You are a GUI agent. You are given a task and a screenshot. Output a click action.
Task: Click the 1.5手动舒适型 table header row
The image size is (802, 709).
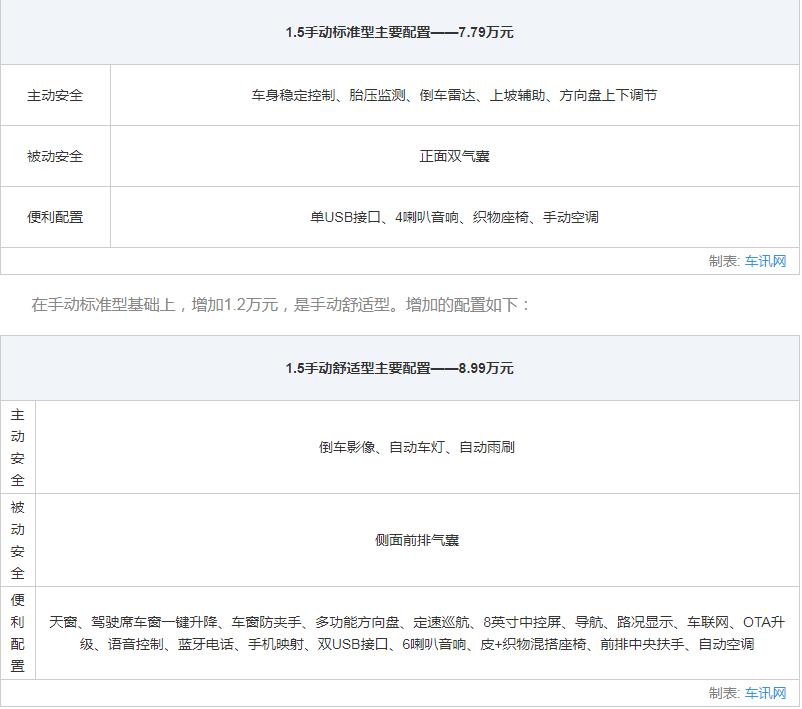click(400, 366)
